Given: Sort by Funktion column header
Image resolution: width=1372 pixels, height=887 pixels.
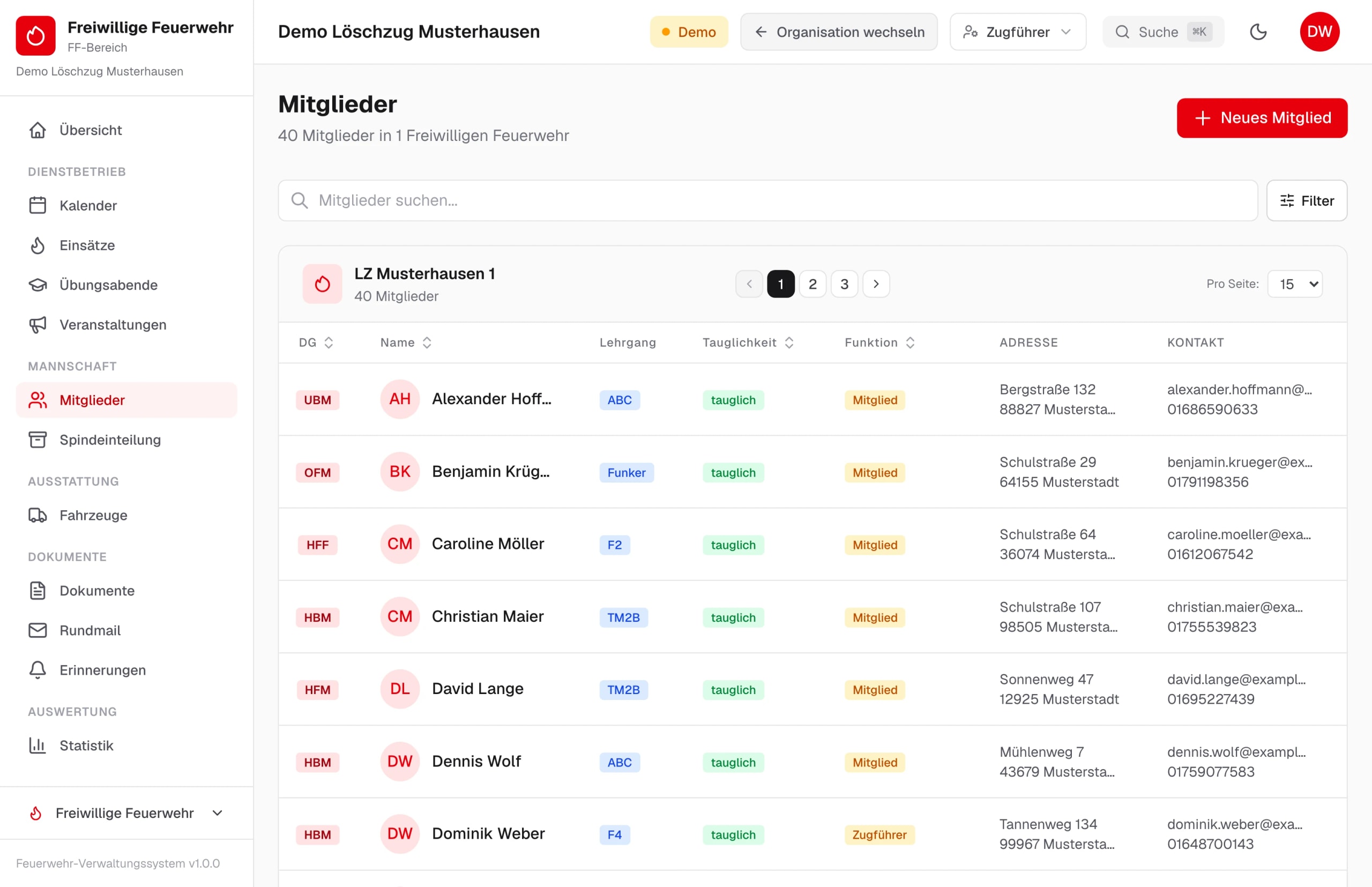Looking at the screenshot, I should [879, 342].
